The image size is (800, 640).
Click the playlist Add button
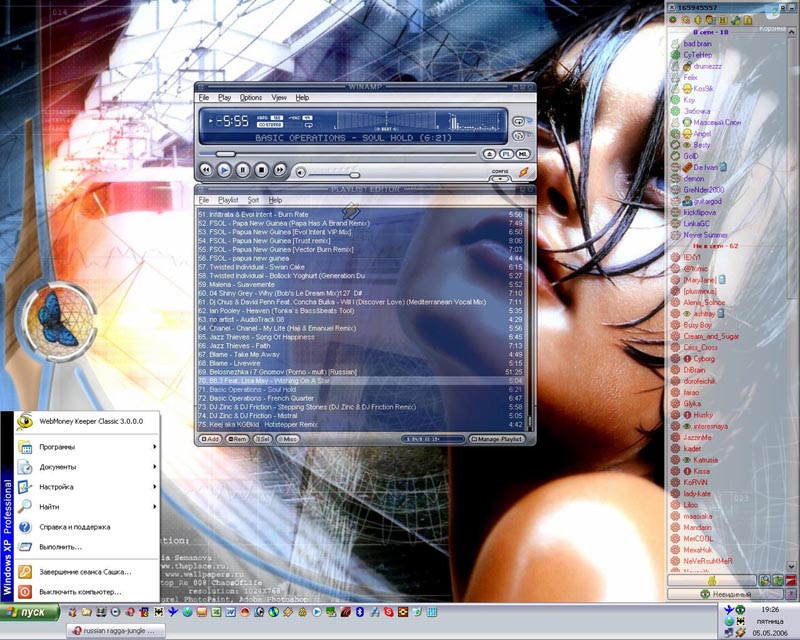210,439
